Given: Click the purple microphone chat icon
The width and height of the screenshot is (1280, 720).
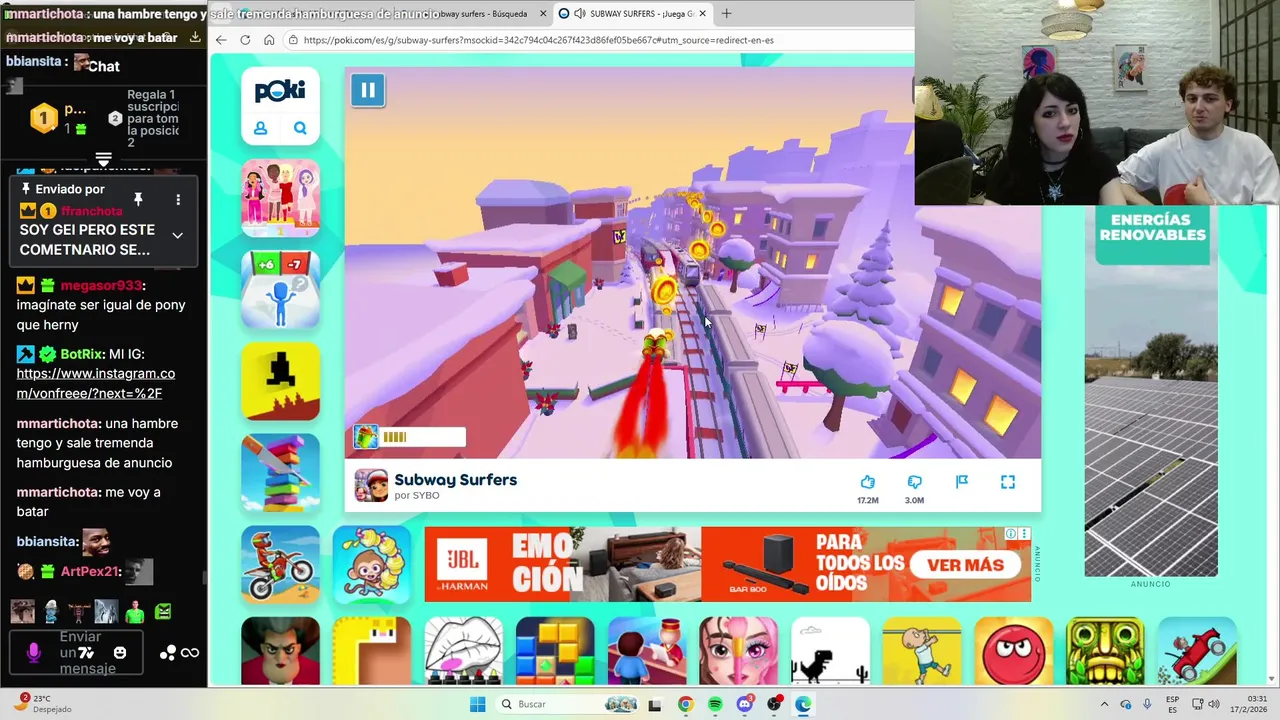Looking at the screenshot, I should coord(33,653).
